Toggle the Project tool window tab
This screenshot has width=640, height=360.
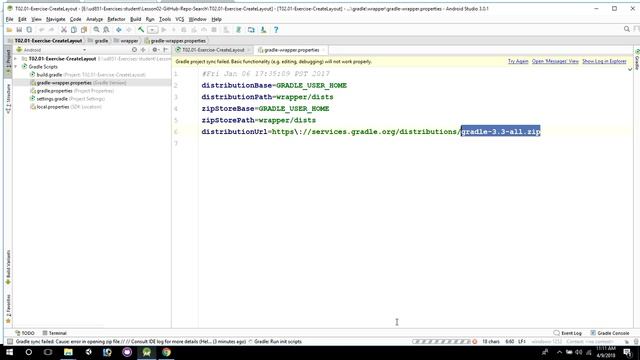pos(8,62)
